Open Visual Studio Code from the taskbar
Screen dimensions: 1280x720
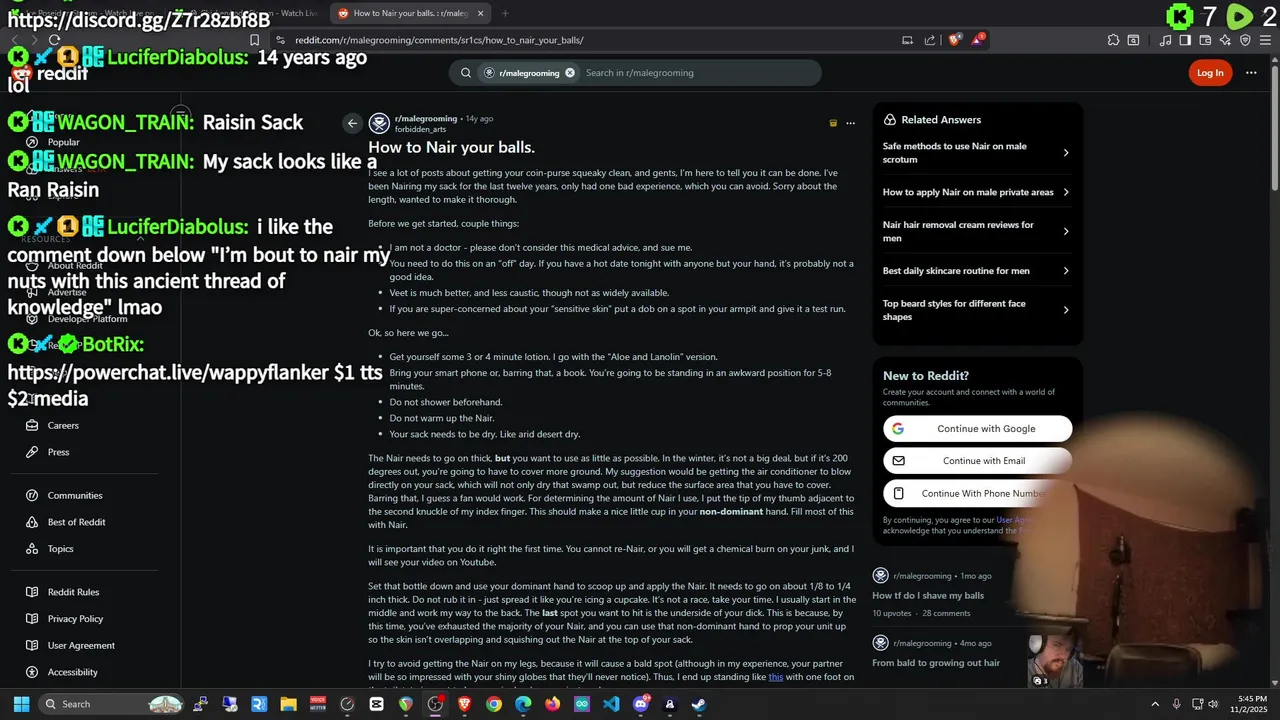[x=611, y=704]
